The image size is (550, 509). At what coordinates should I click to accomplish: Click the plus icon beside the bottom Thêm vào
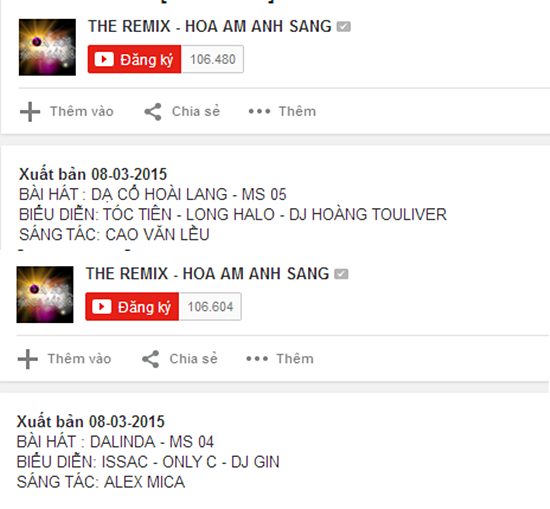coord(28,359)
